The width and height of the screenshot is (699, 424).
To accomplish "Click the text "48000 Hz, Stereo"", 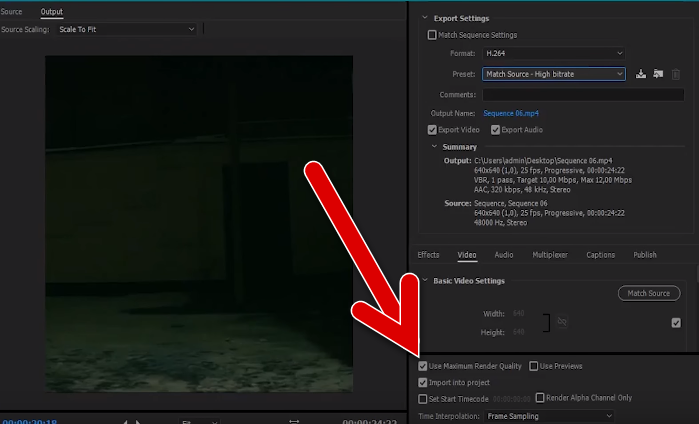I will (x=500, y=222).
